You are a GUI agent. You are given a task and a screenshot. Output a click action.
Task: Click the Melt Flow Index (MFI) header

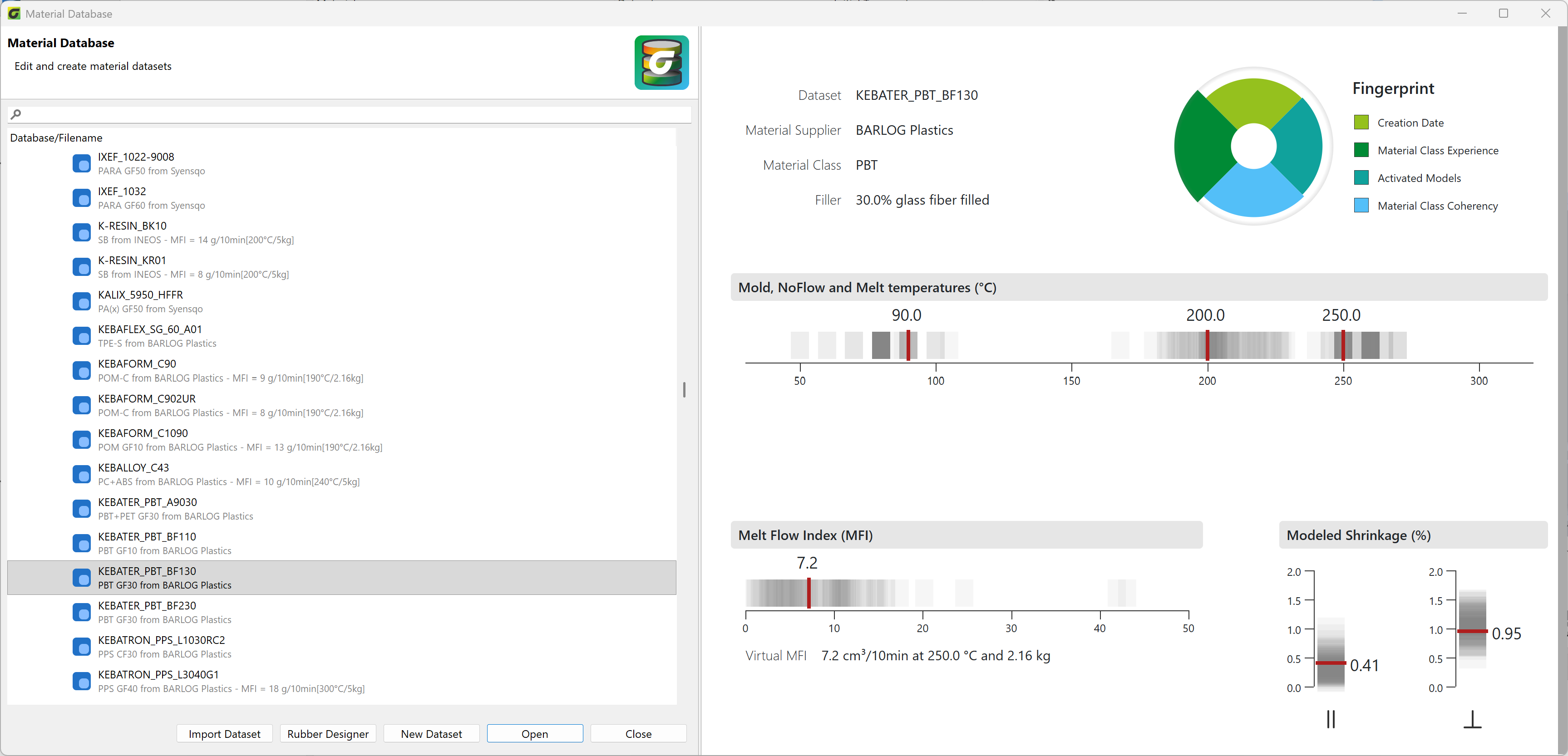[x=966, y=535]
